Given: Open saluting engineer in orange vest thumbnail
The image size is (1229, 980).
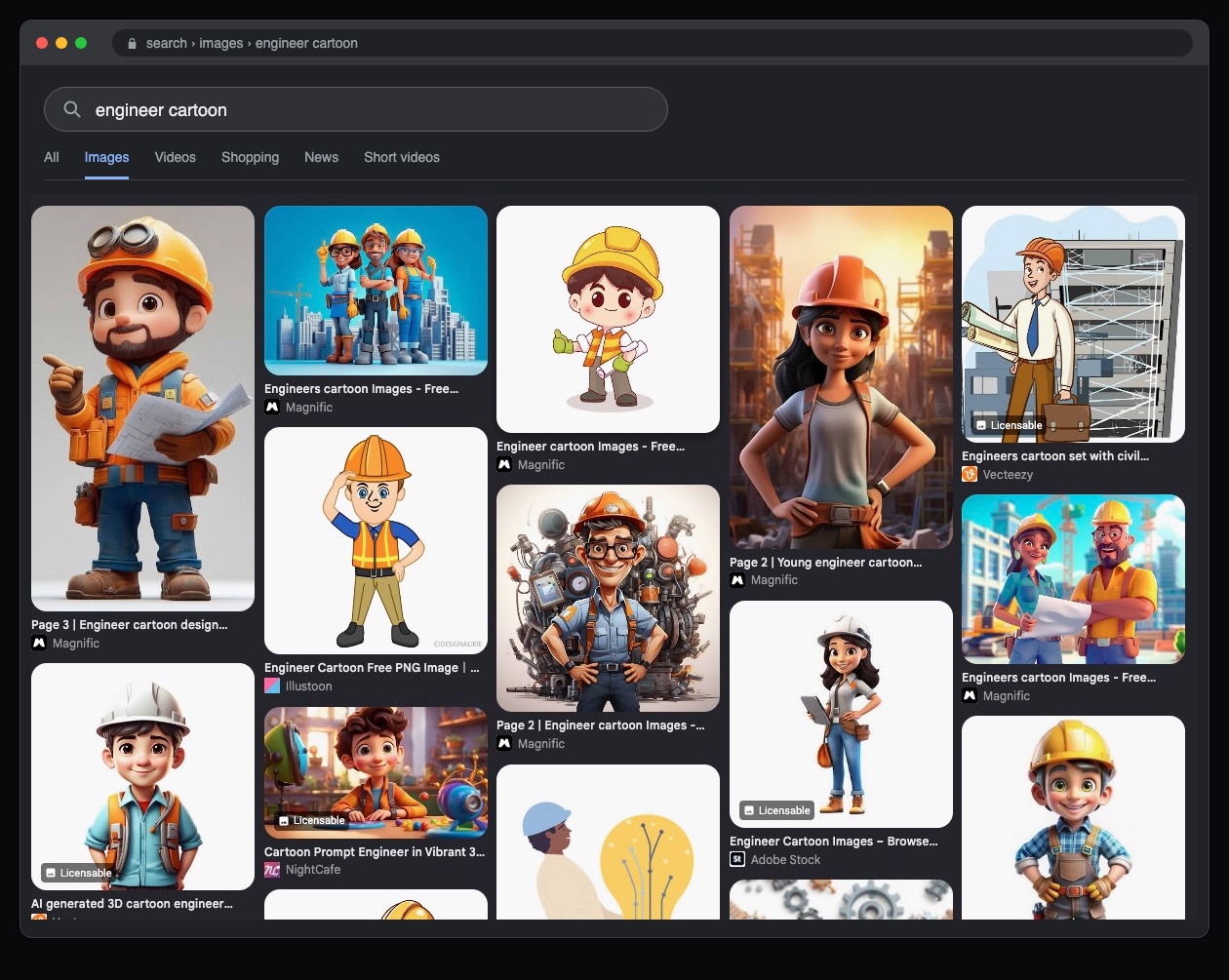Looking at the screenshot, I should click(376, 540).
